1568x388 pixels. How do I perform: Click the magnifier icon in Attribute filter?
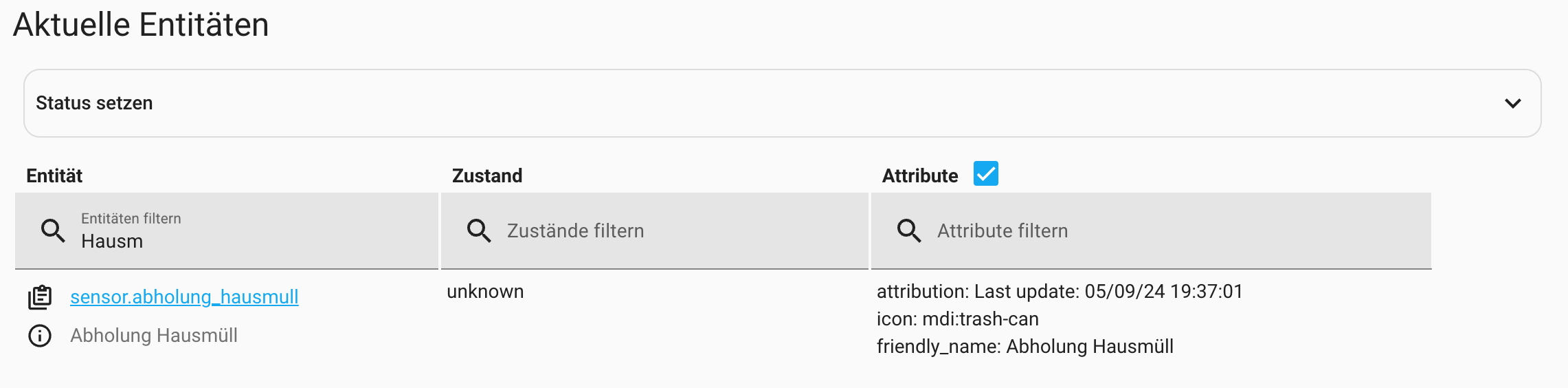[x=909, y=230]
